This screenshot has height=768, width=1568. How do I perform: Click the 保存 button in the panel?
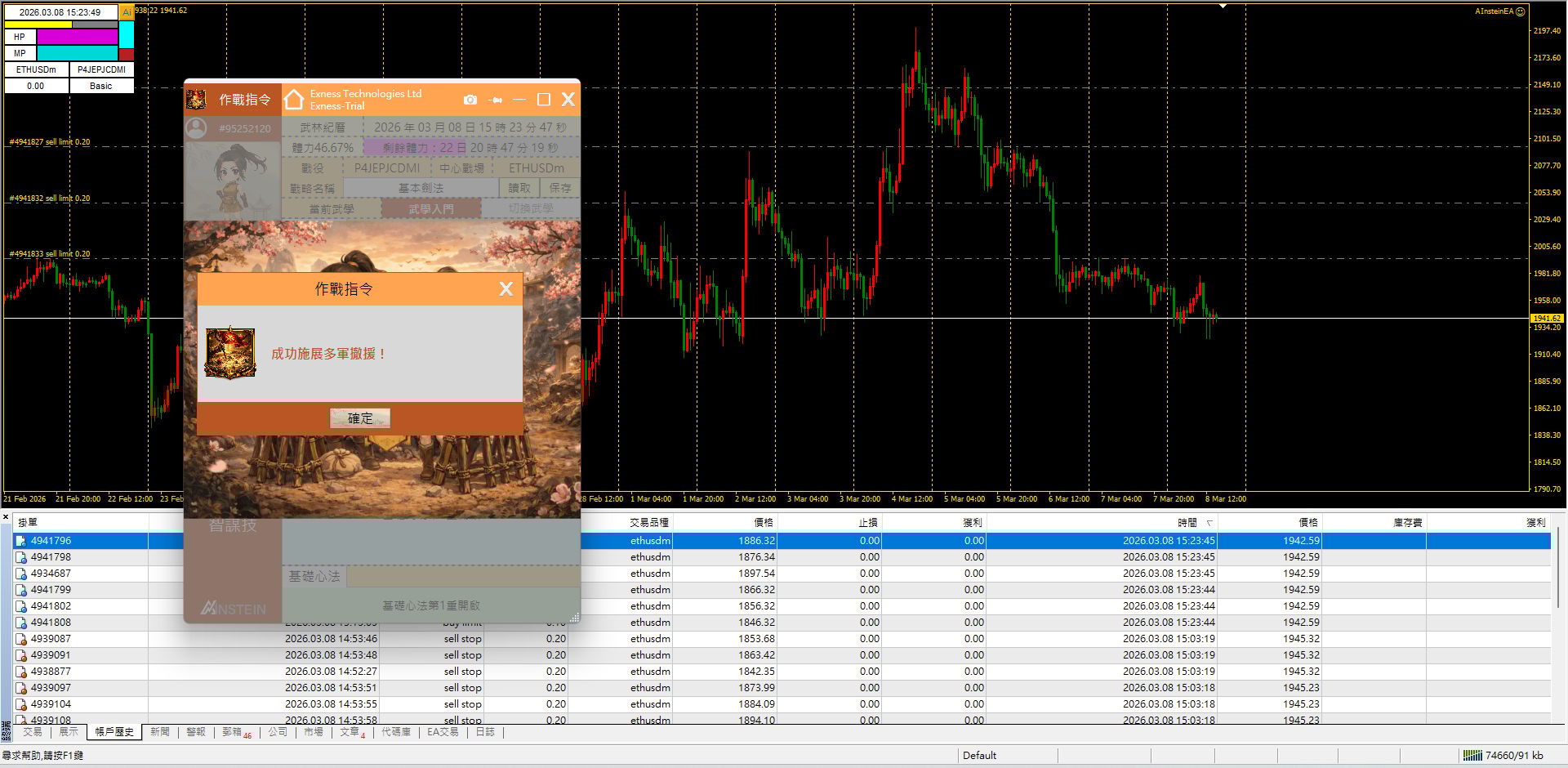click(560, 188)
